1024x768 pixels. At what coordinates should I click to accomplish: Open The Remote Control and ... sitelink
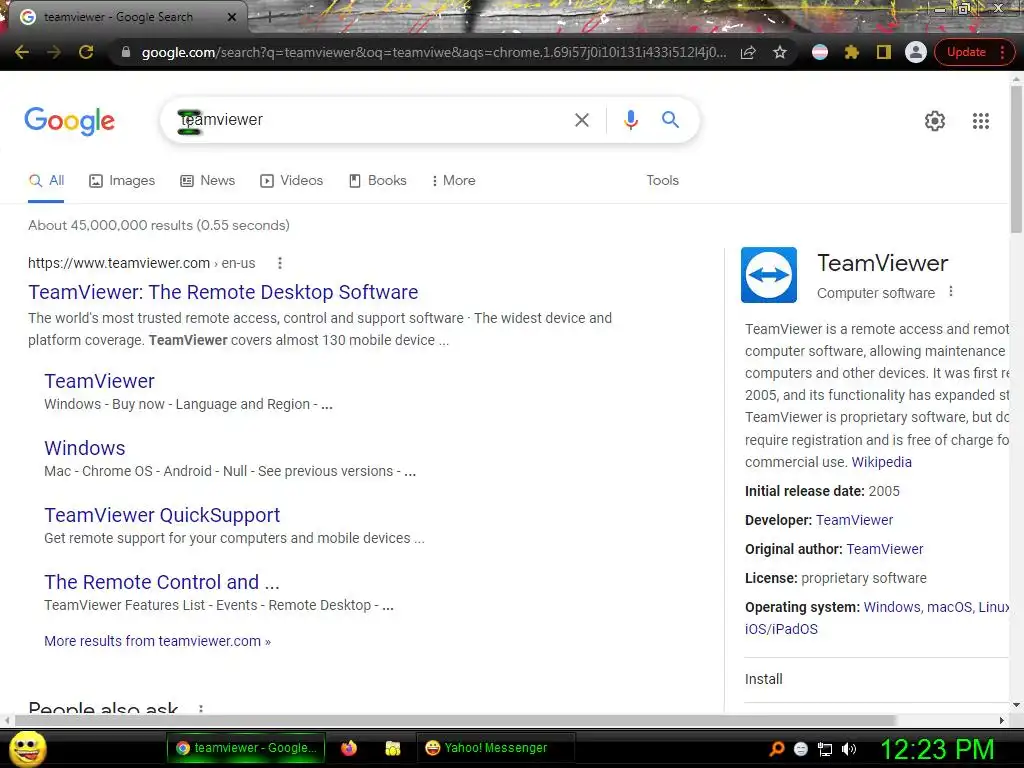162,583
